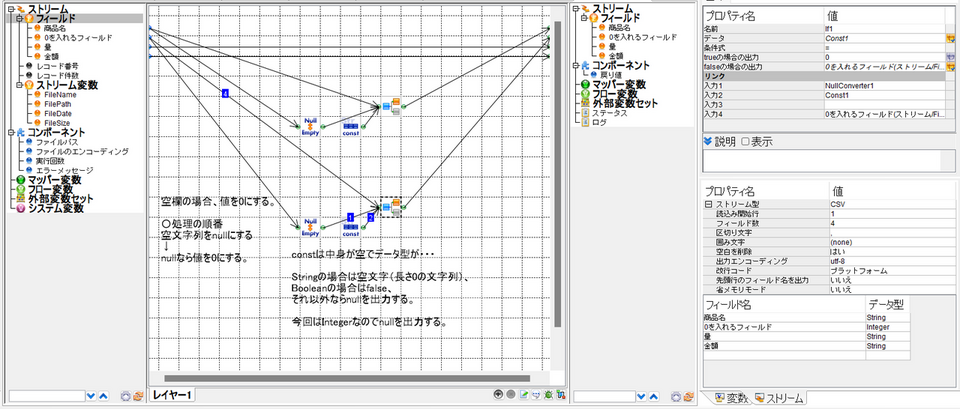Select the lower Null/Empty converter node

coord(310,226)
